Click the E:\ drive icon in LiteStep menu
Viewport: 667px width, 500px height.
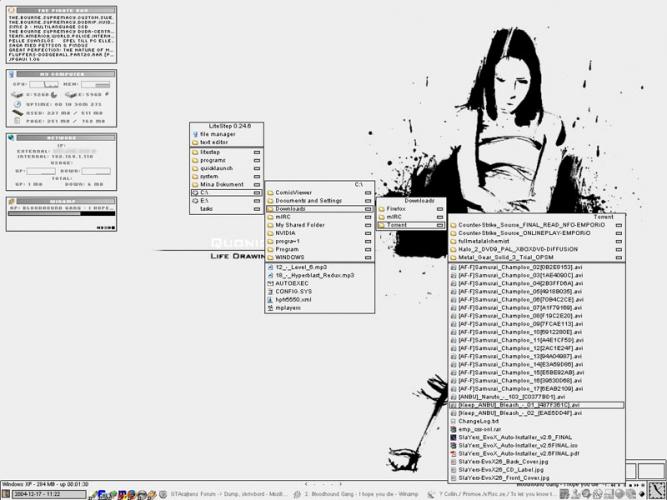pyautogui.click(x=195, y=200)
